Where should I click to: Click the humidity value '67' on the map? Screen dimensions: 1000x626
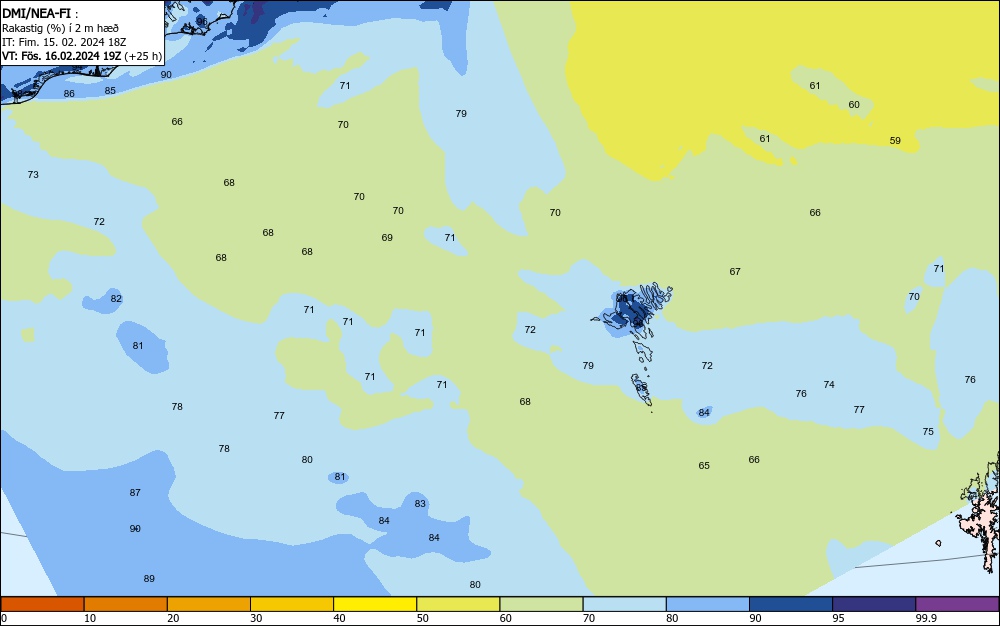point(735,272)
